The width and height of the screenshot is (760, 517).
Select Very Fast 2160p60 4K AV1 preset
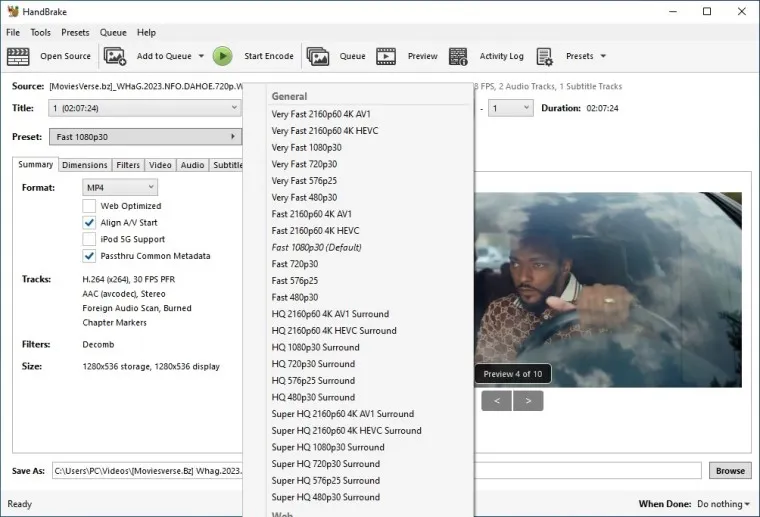pyautogui.click(x=321, y=114)
